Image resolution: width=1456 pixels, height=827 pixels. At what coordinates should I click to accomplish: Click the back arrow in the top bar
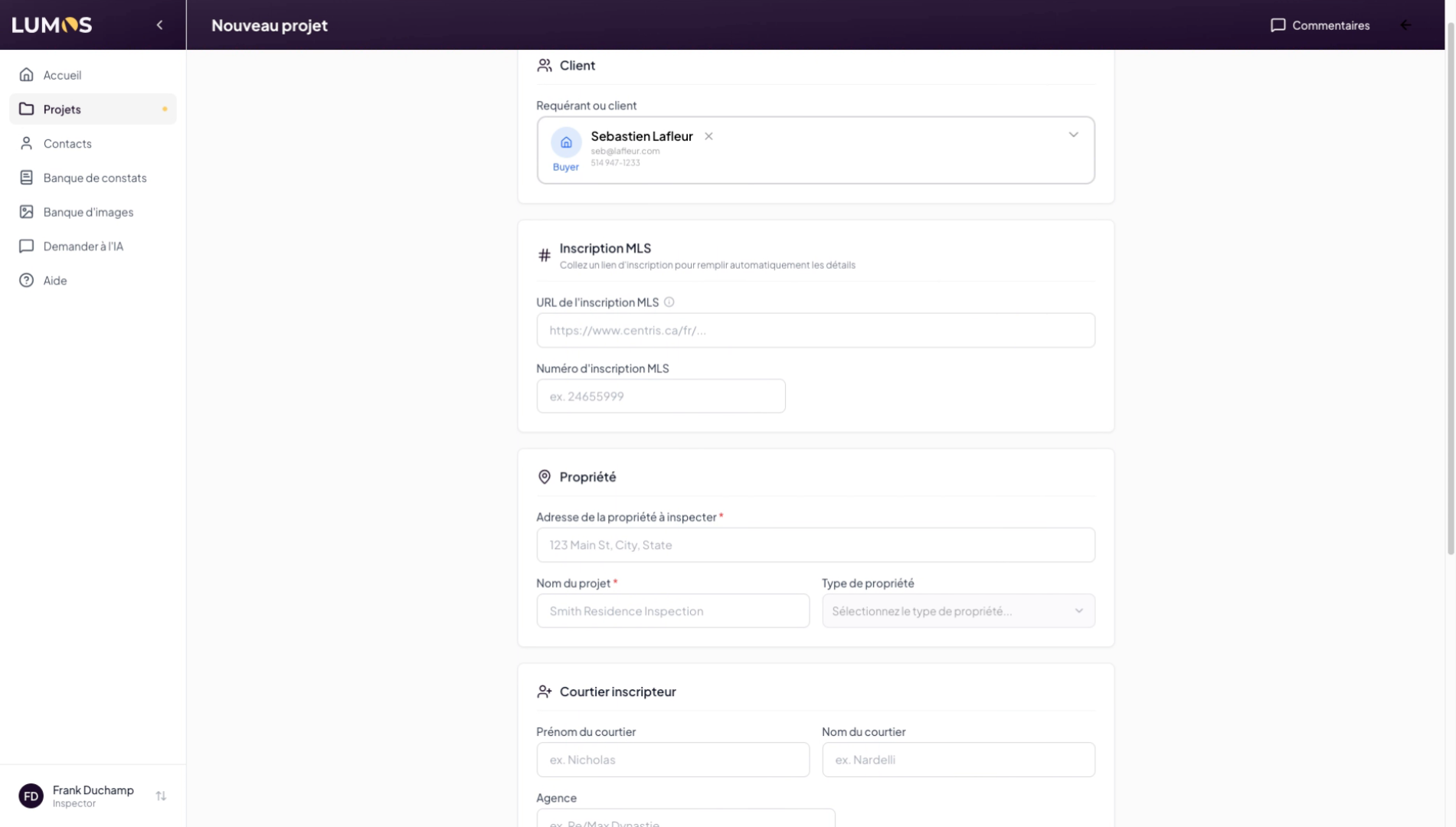point(1405,25)
